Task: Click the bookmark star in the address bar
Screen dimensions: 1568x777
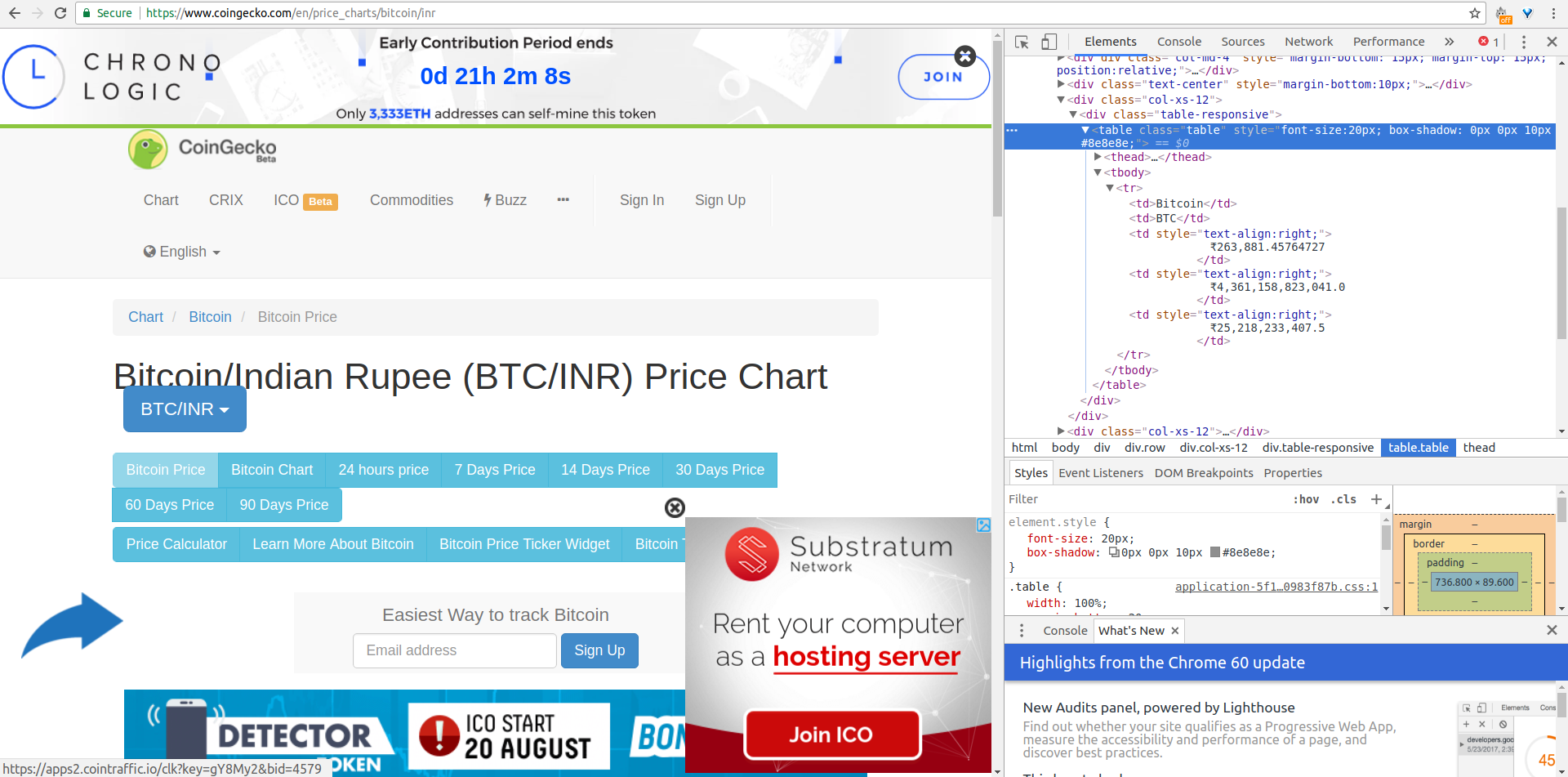Action: pyautogui.click(x=1475, y=13)
